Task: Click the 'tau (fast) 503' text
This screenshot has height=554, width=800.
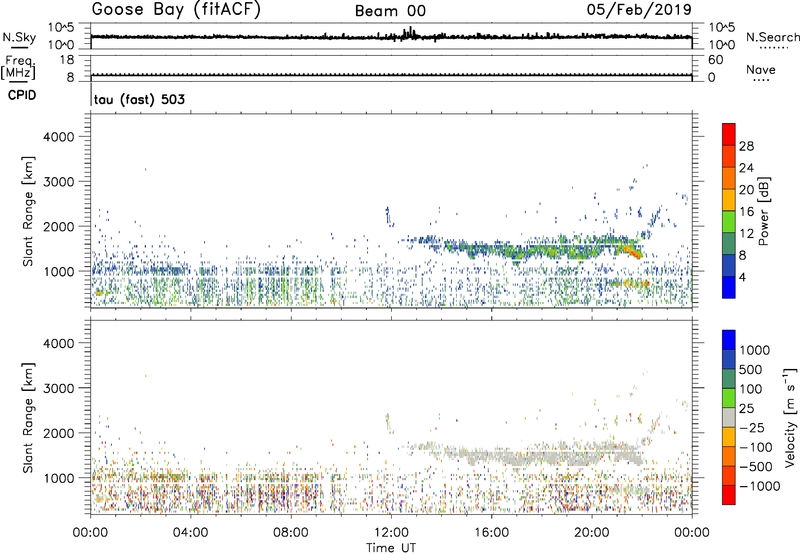Action: tap(139, 99)
